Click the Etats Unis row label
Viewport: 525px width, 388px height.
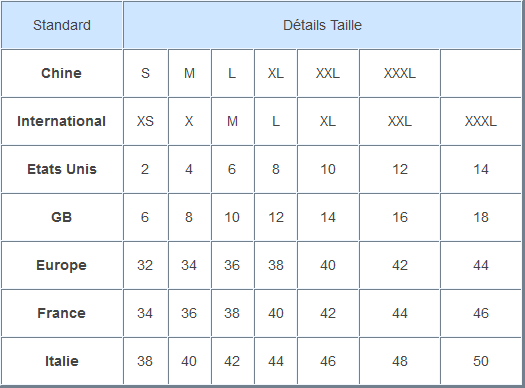tap(62, 169)
